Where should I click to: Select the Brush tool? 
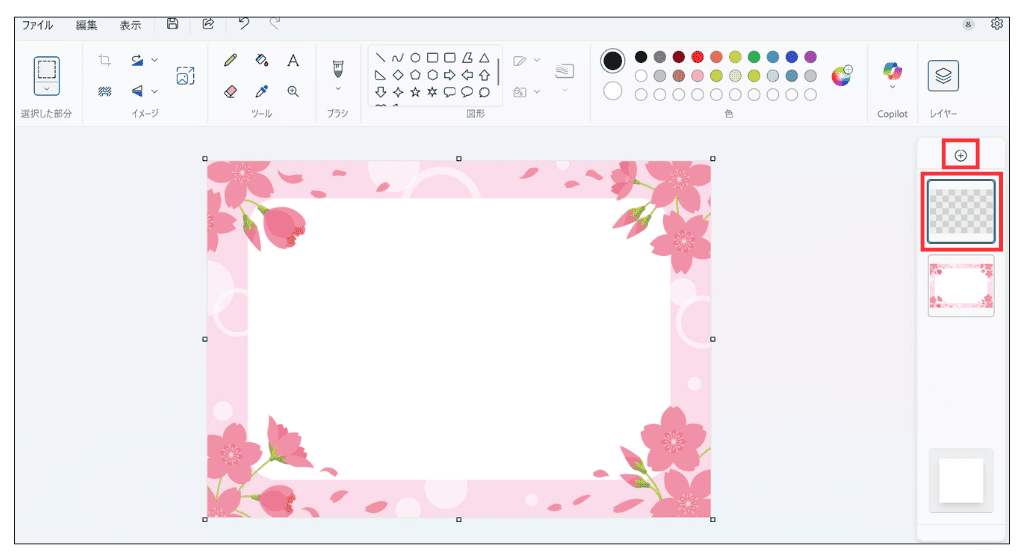338,69
